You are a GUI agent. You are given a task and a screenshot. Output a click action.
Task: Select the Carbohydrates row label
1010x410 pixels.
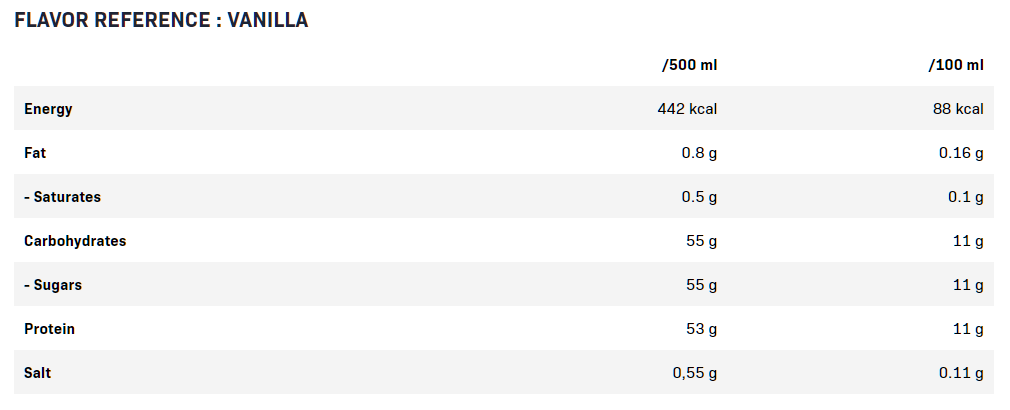click(x=75, y=241)
